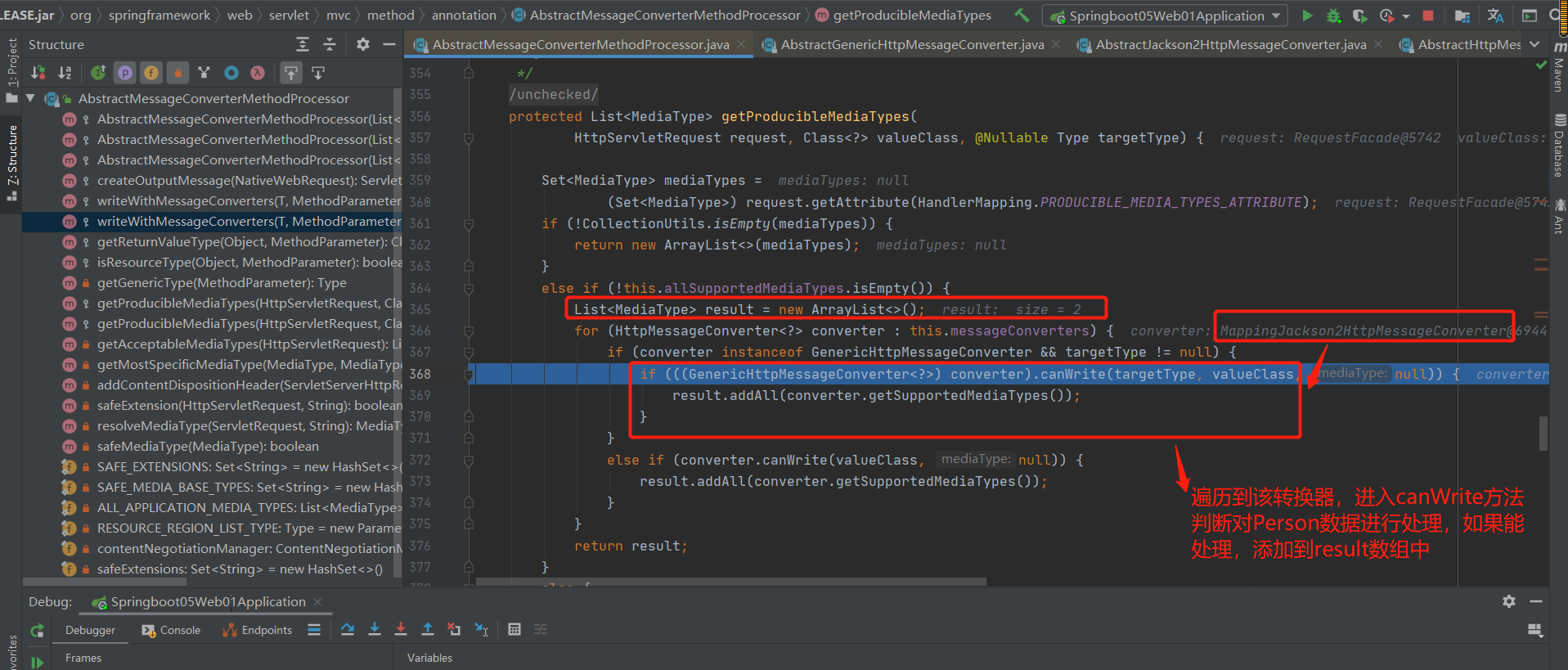
Task: Click the Profiler run icon
Action: 1386,15
